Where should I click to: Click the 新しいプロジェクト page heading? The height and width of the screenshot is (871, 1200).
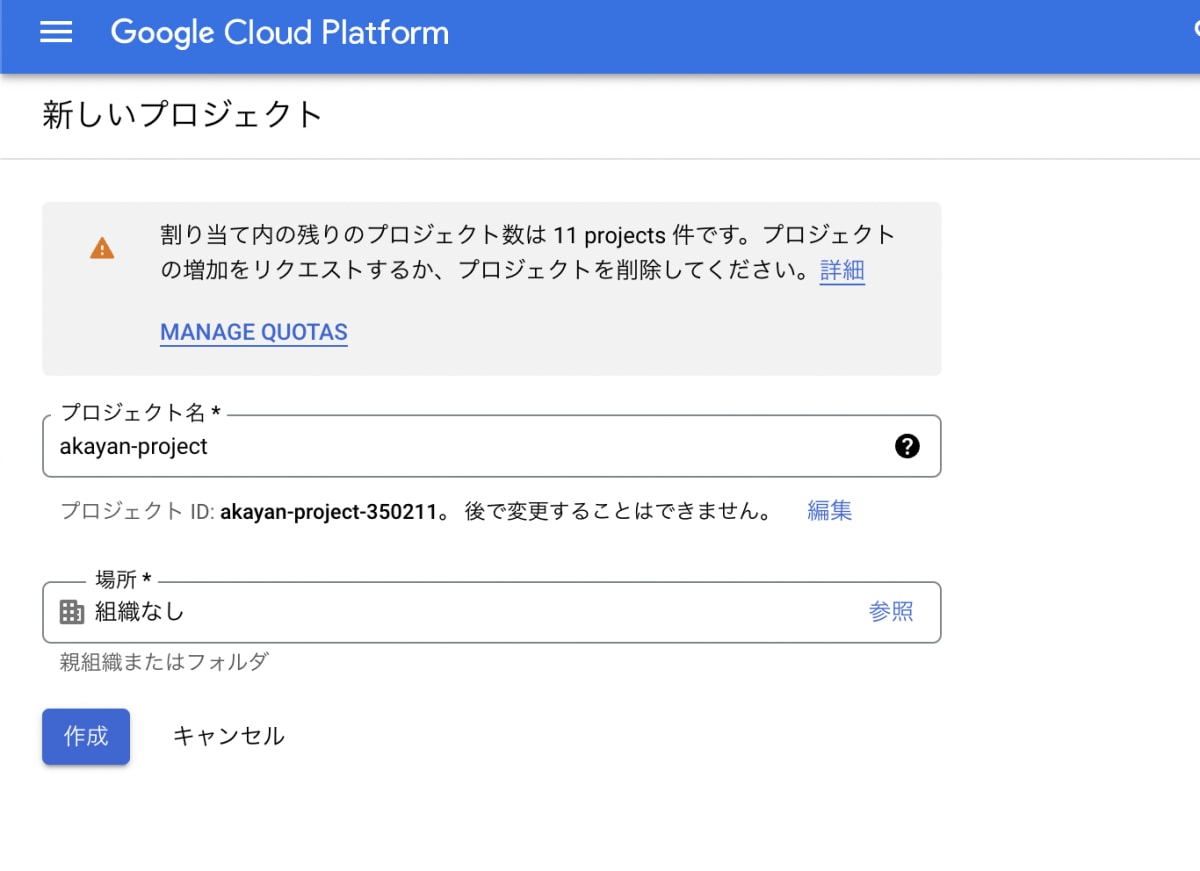pos(183,115)
